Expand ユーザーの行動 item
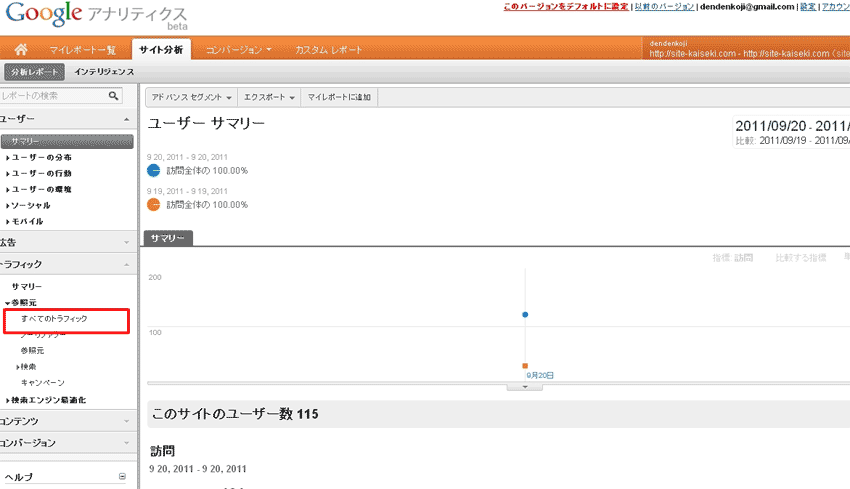This screenshot has width=850, height=489. coord(39,173)
